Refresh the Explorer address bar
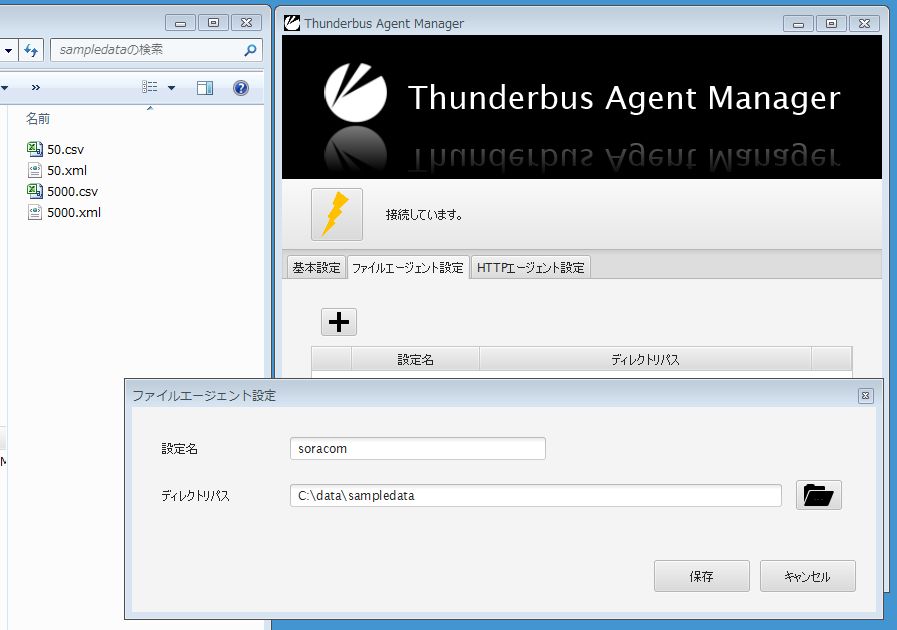 click(x=31, y=50)
